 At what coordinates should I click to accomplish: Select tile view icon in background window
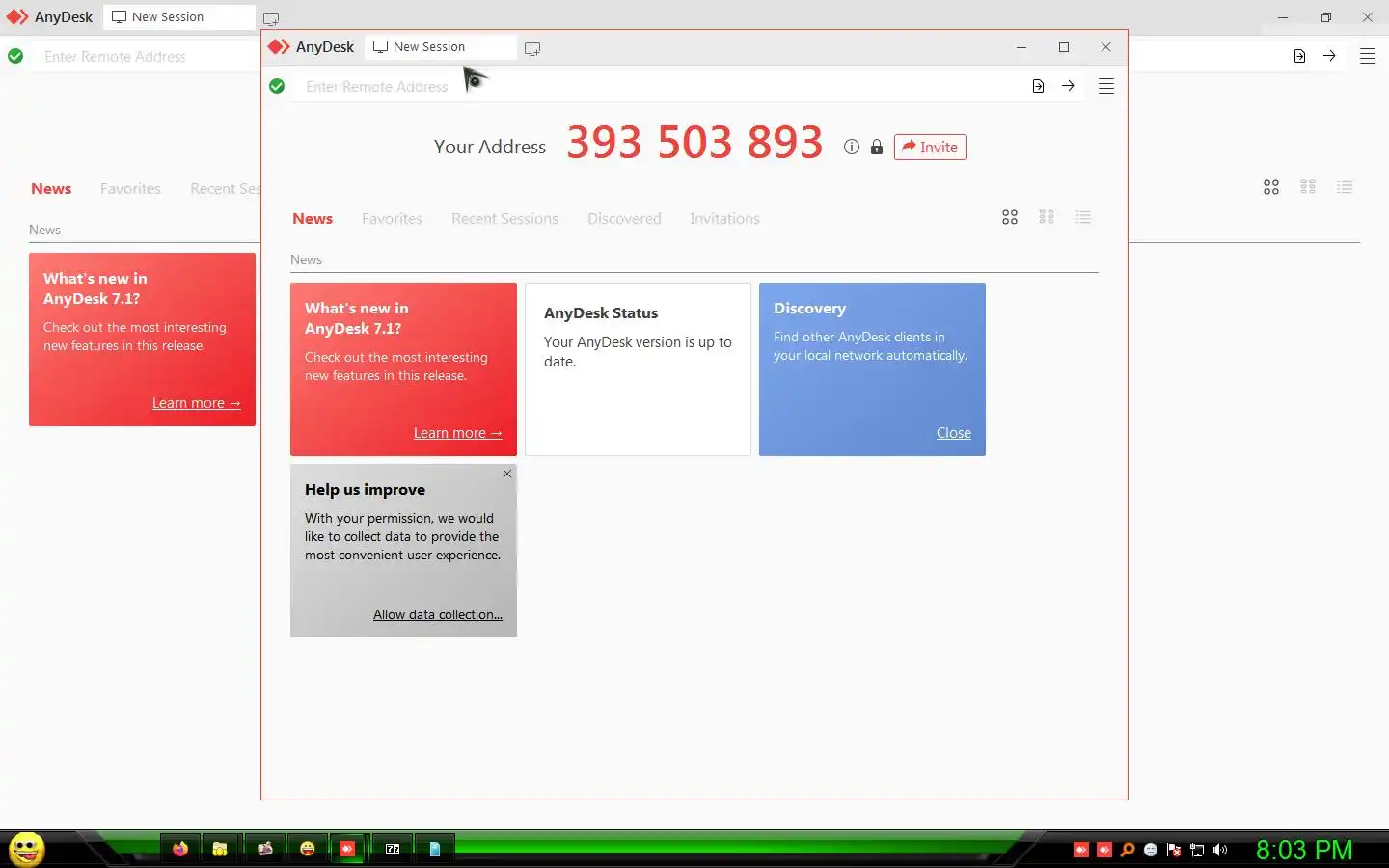click(x=1271, y=187)
